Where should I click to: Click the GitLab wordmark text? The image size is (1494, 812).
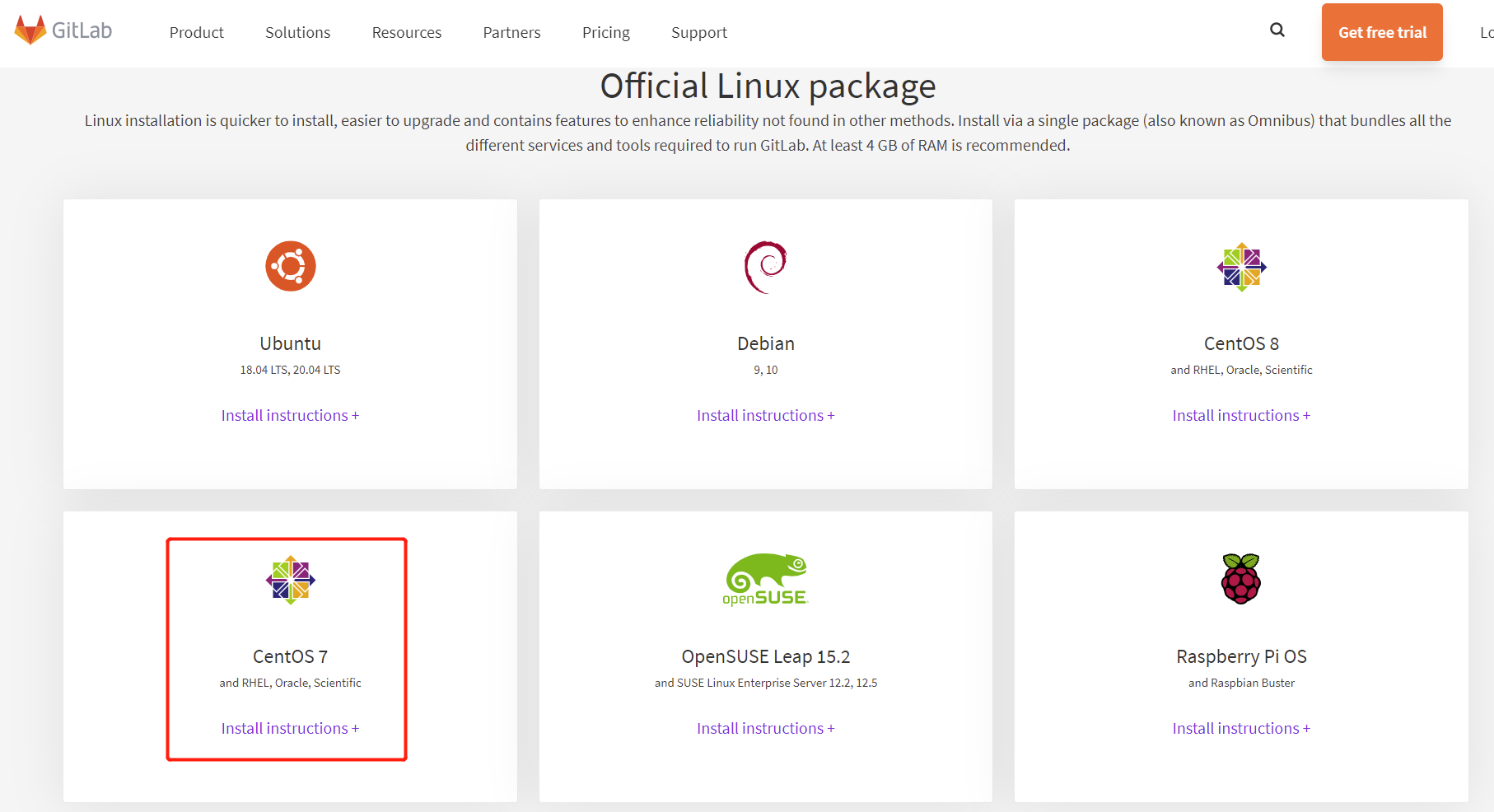(x=82, y=30)
